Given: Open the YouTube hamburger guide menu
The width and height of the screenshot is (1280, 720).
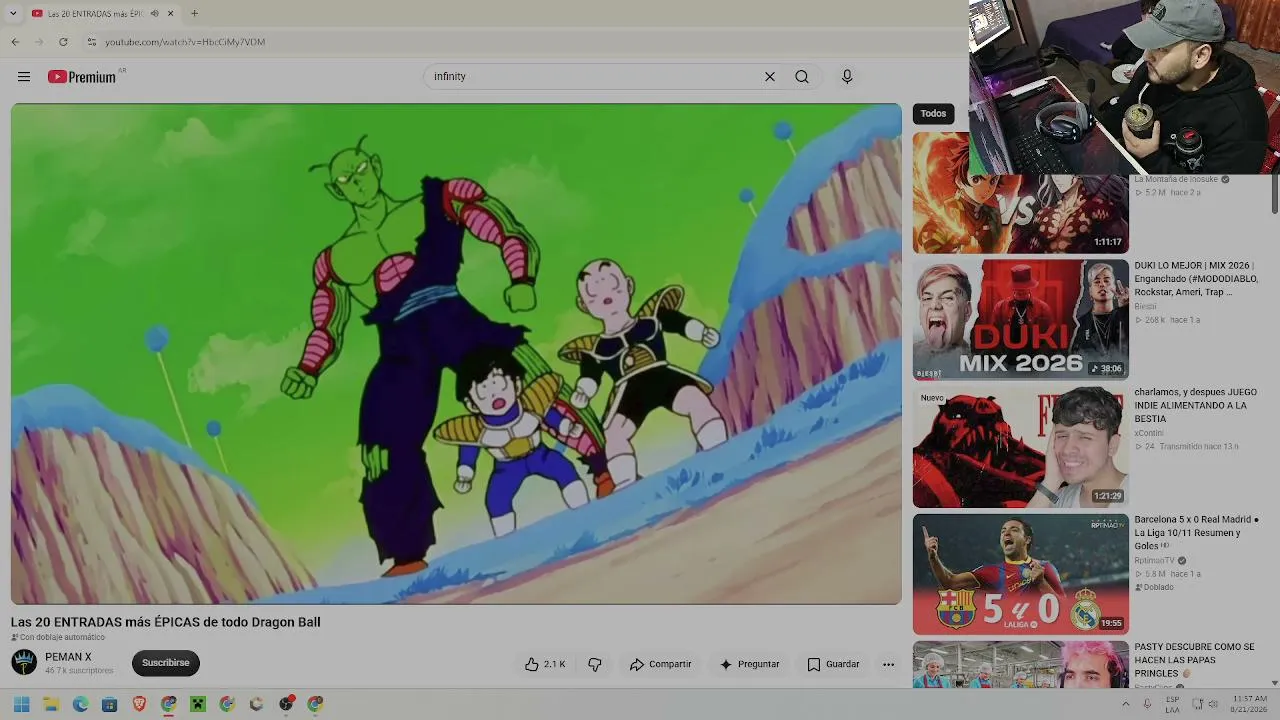Looking at the screenshot, I should coord(24,77).
